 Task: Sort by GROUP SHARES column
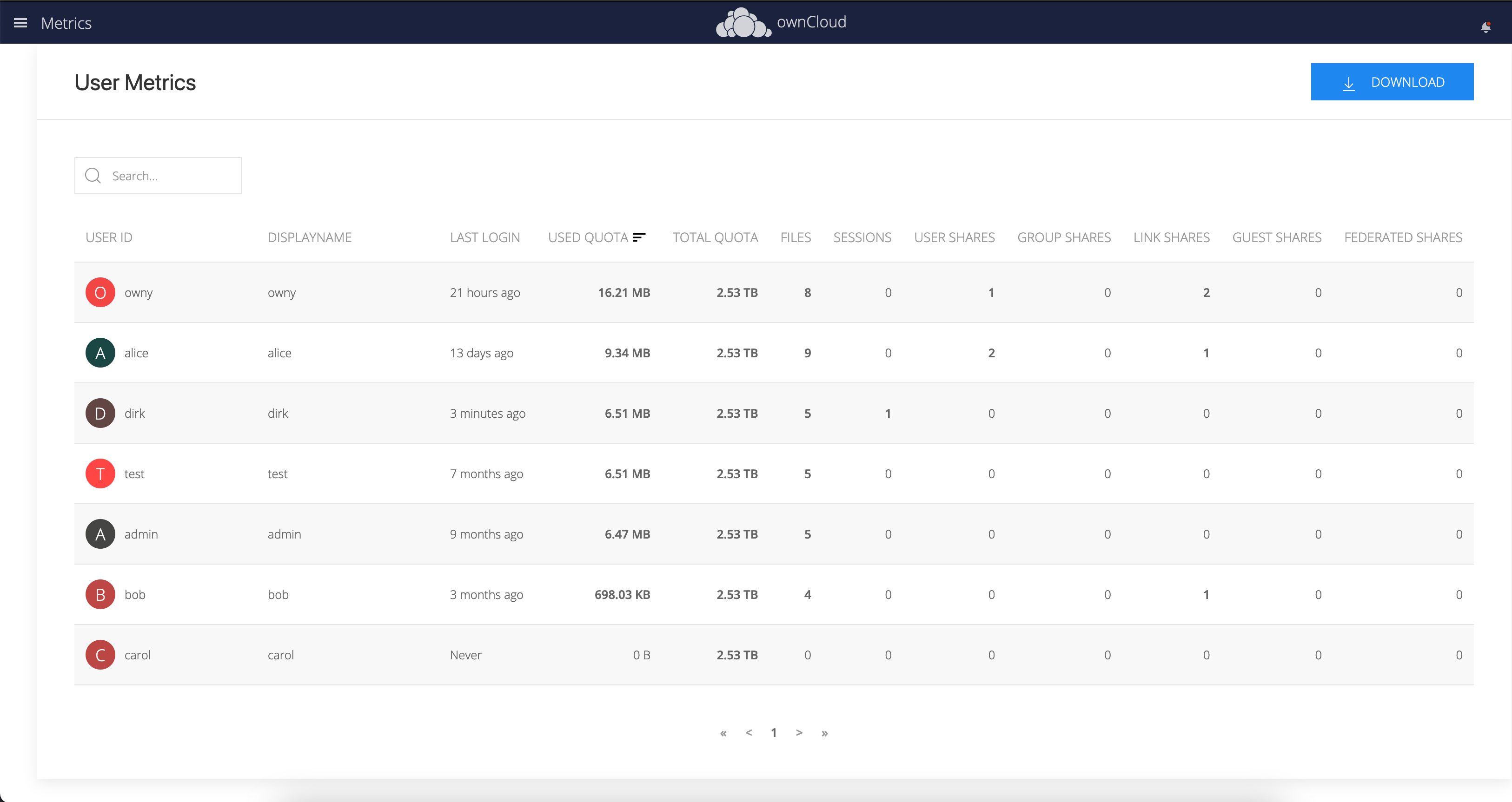(1064, 237)
